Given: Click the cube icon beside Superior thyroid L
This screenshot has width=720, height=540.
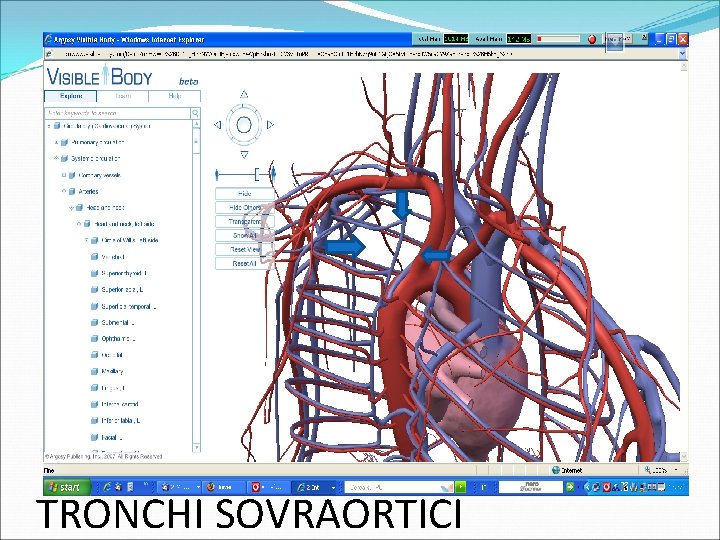Looking at the screenshot, I should click(x=94, y=273).
